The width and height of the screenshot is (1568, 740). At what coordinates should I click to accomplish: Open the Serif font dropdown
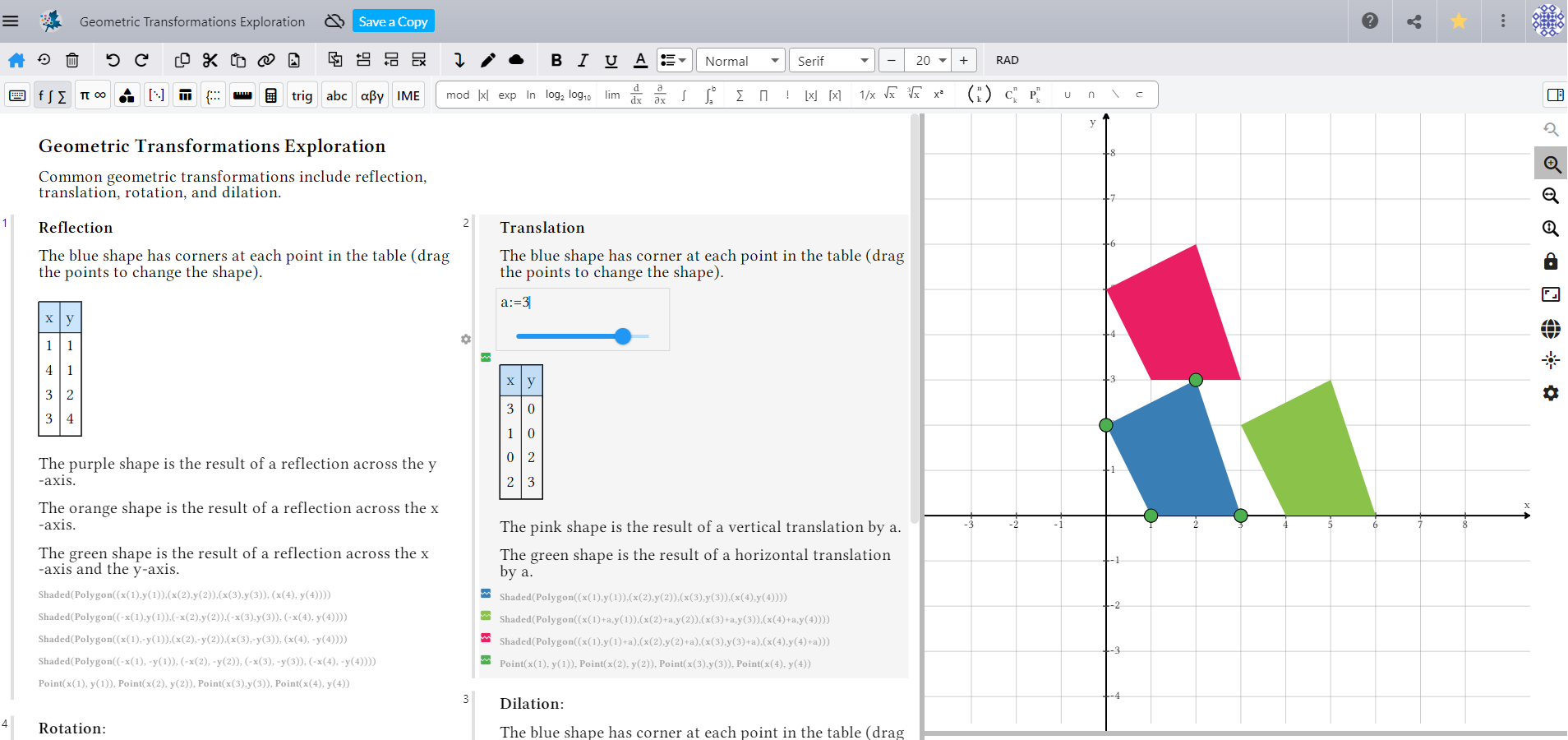point(832,61)
